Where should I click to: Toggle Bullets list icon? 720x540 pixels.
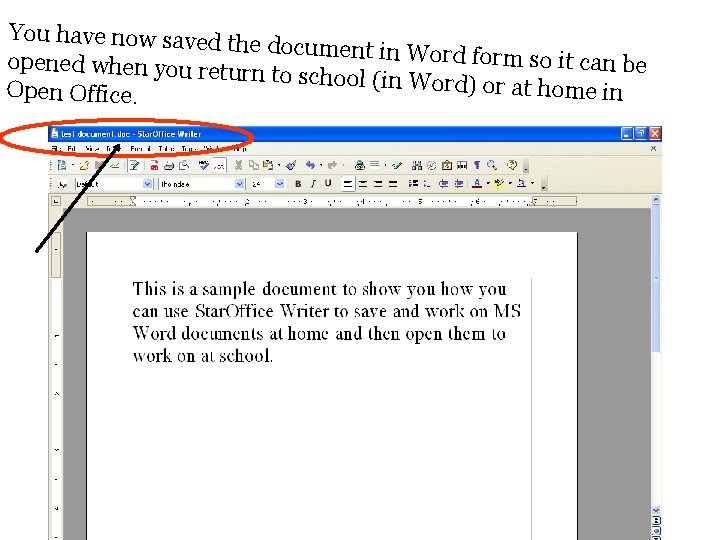click(x=428, y=184)
